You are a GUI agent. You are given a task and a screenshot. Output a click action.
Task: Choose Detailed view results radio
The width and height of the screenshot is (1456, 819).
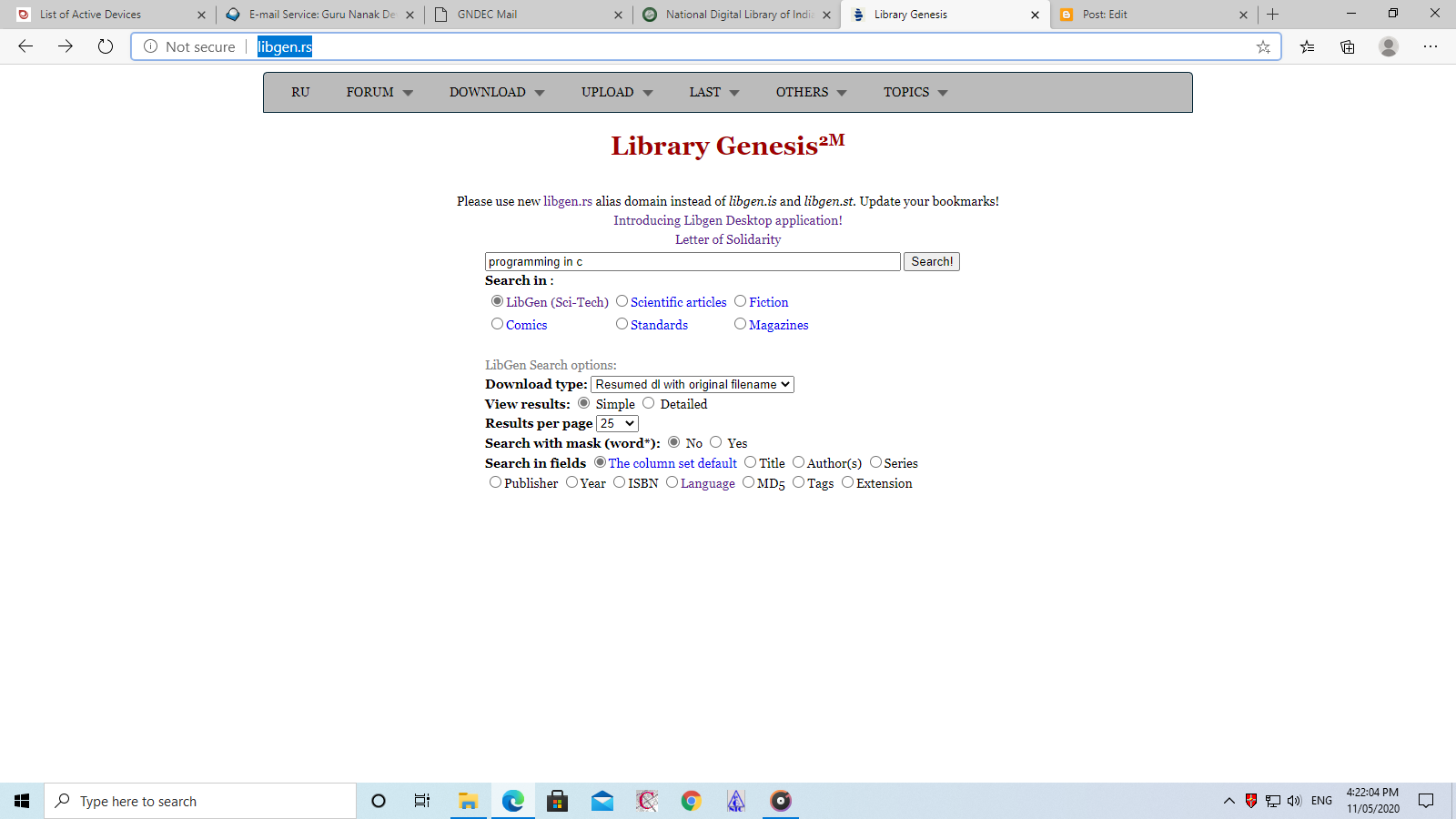click(648, 403)
